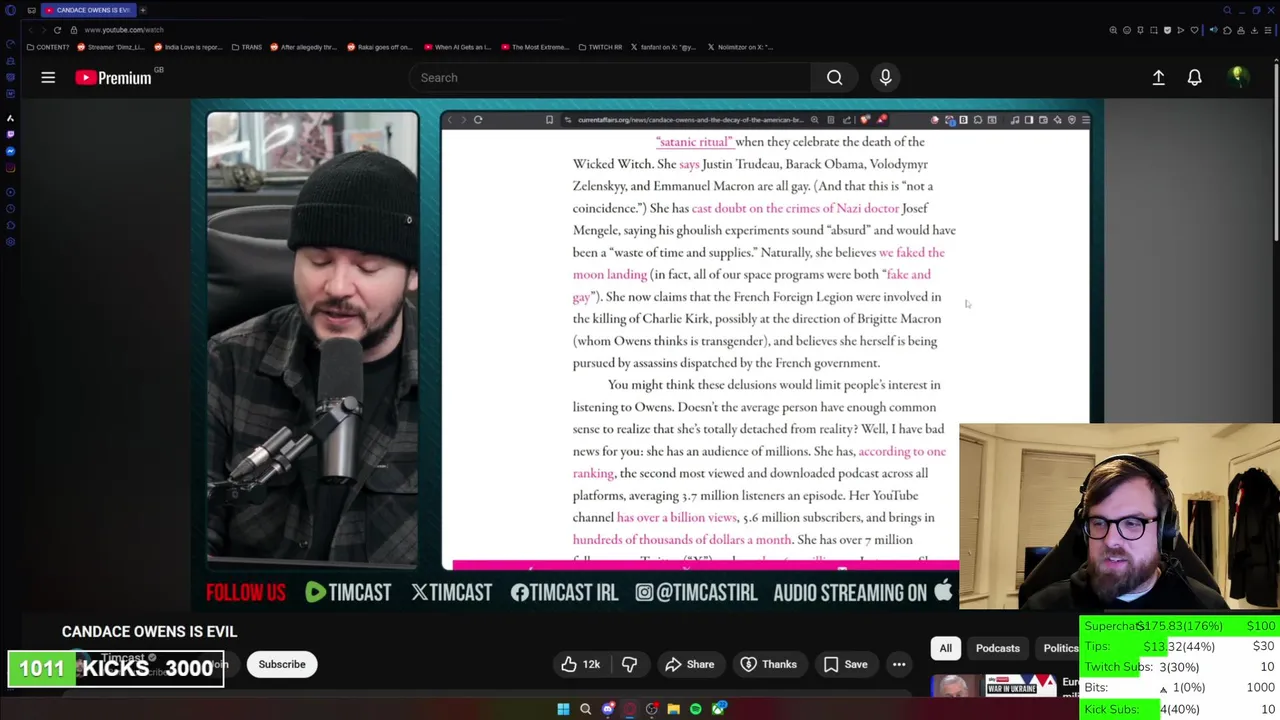This screenshot has height=720, width=1280.
Task: Click the 'has over a billion views' article link
Action: click(x=676, y=517)
